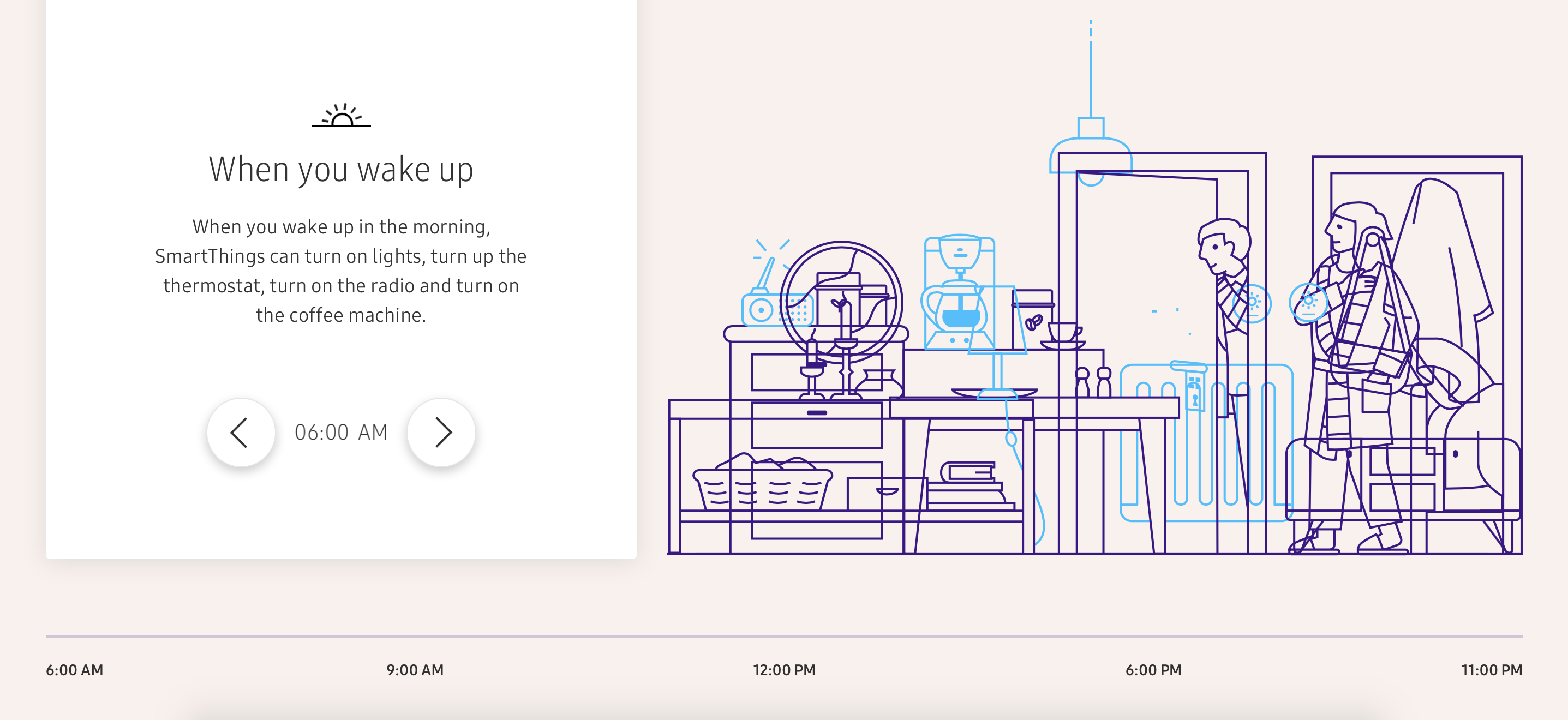Go to the previous time with left arrow
The width and height of the screenshot is (1568, 720).
coord(241,433)
